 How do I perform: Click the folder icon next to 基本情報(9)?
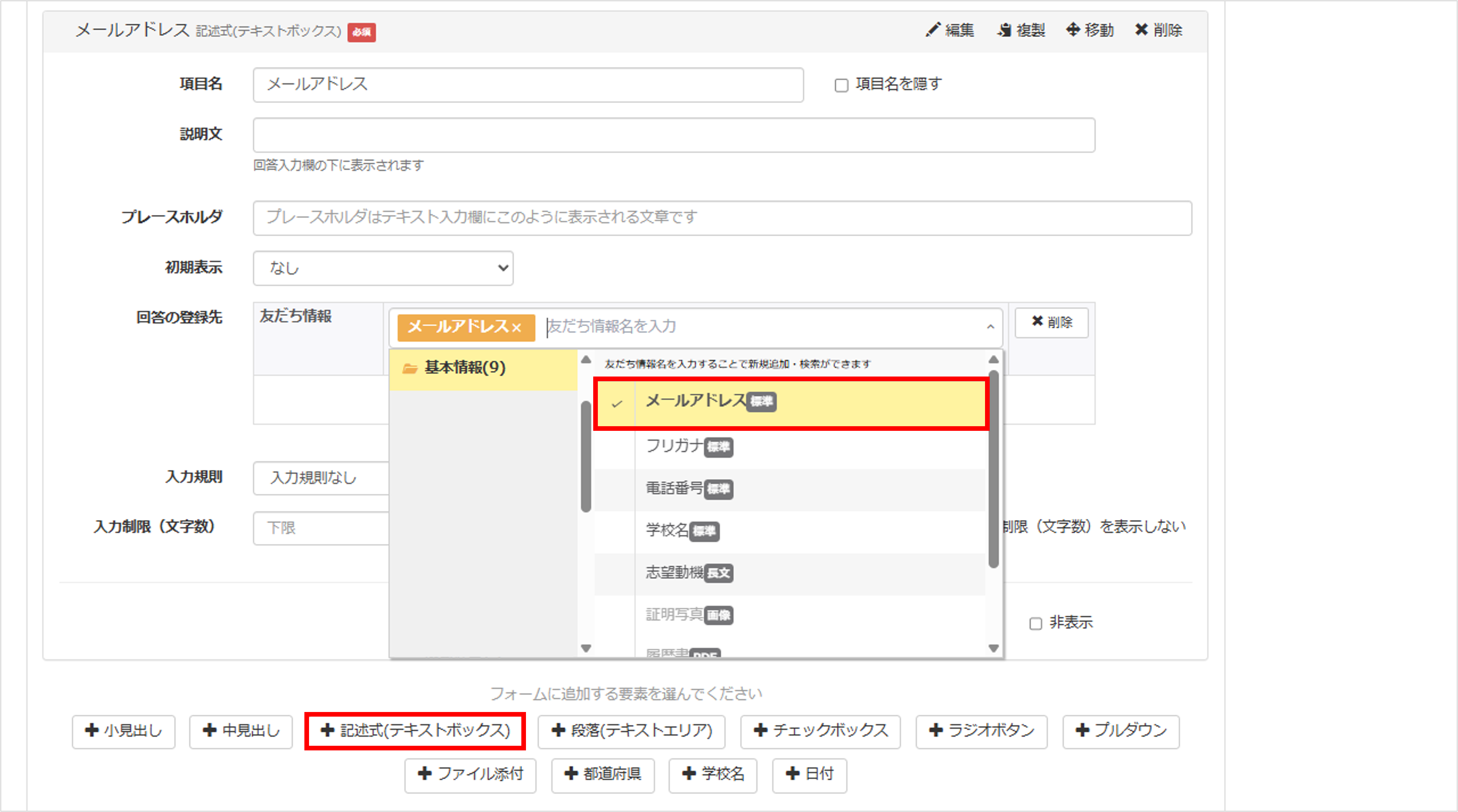click(410, 368)
